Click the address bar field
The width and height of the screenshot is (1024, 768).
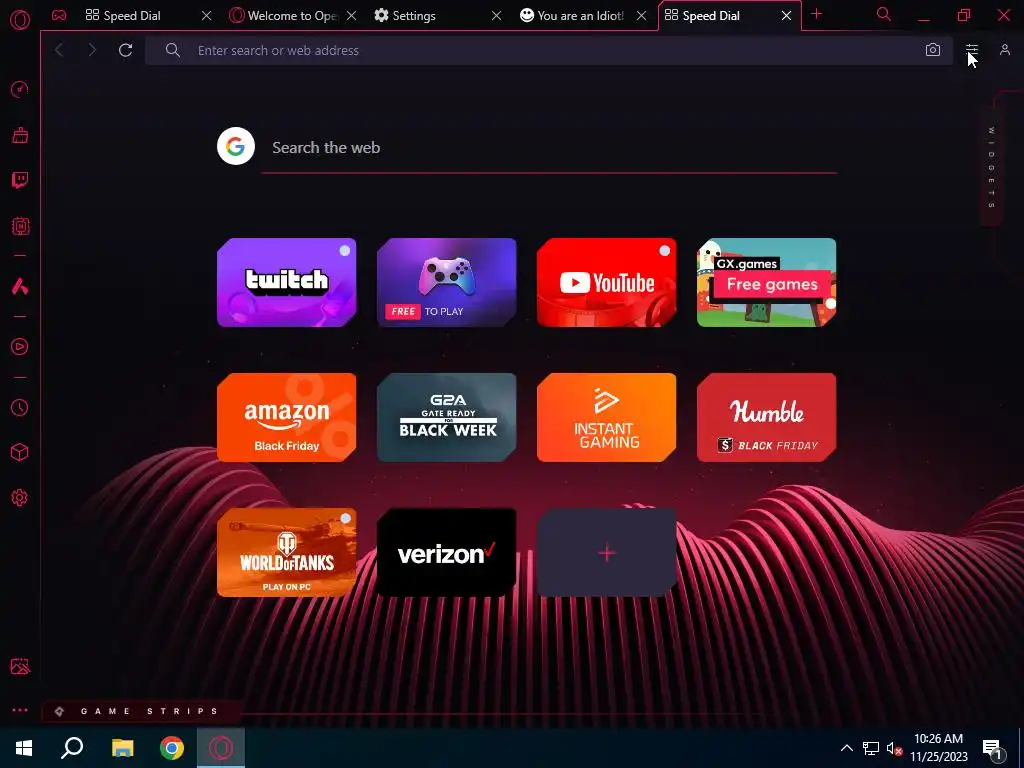(549, 50)
